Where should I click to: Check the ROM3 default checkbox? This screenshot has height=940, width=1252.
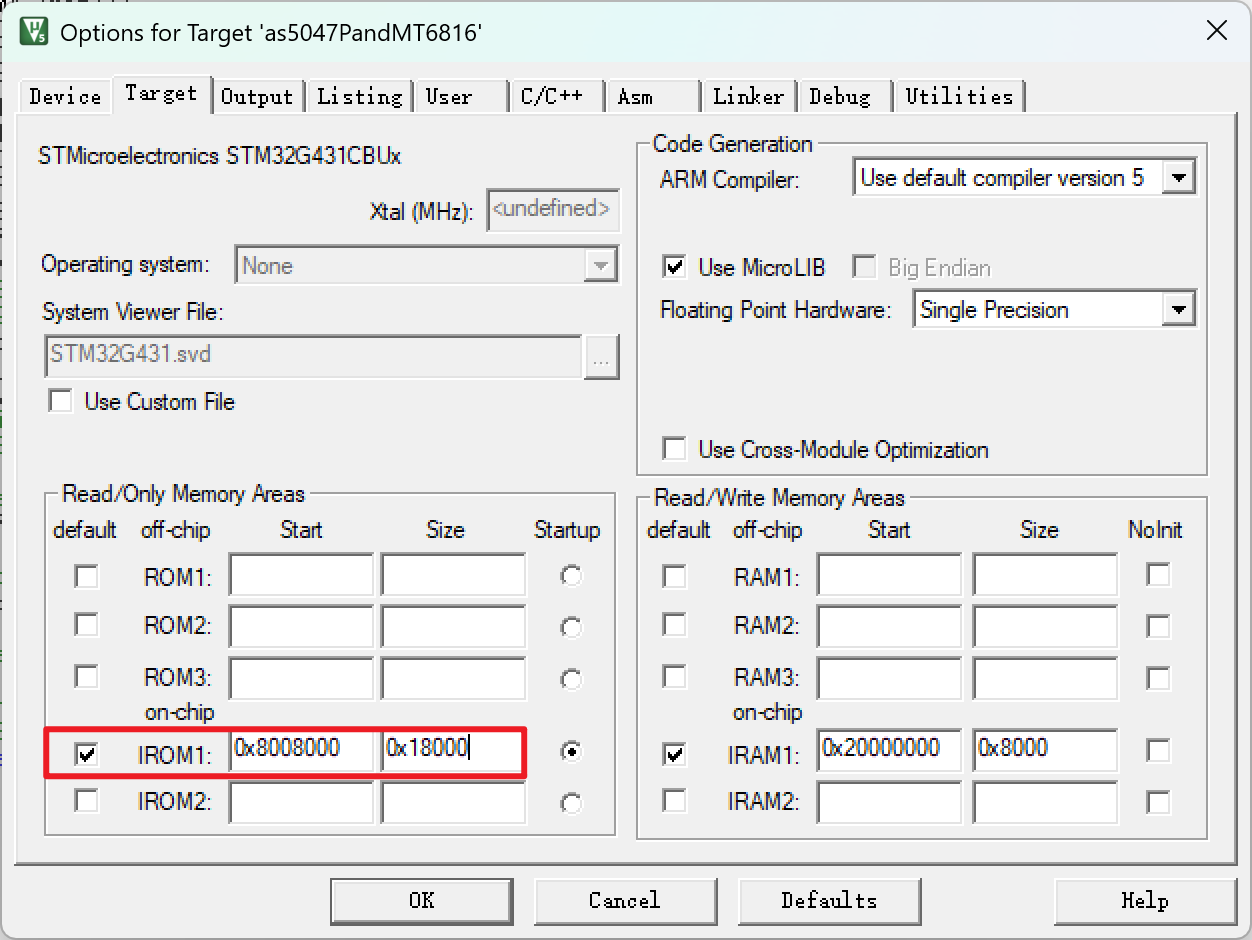pyautogui.click(x=87, y=677)
